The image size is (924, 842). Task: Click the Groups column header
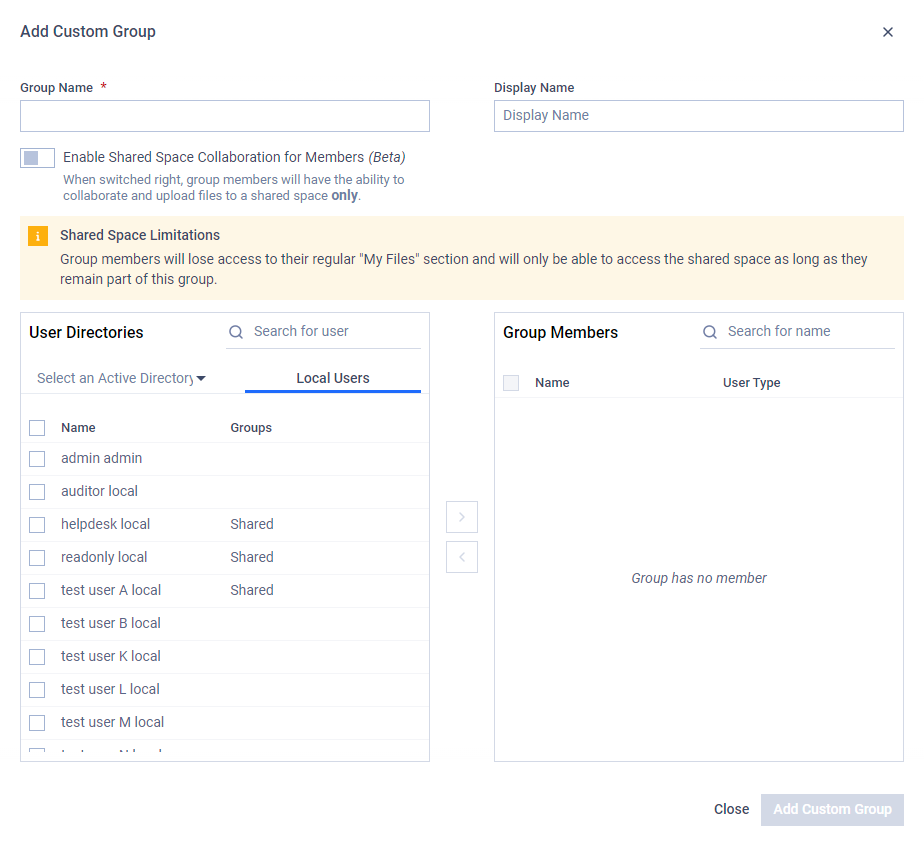[x=251, y=428]
